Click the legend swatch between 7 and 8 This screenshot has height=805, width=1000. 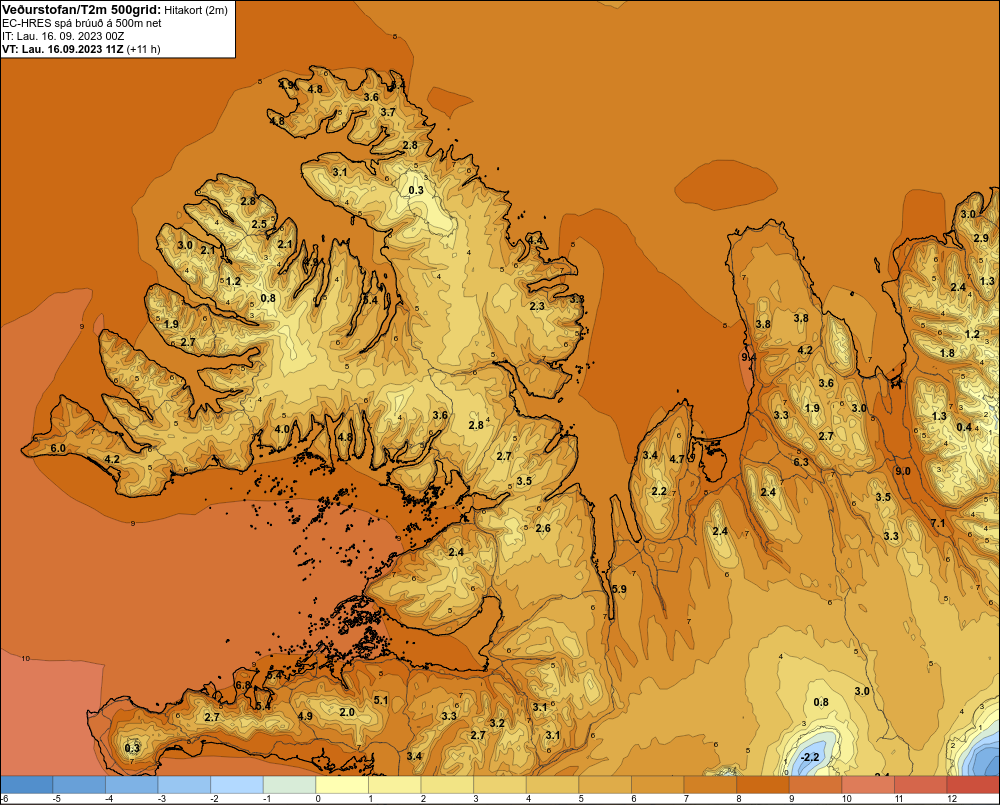coord(710,785)
